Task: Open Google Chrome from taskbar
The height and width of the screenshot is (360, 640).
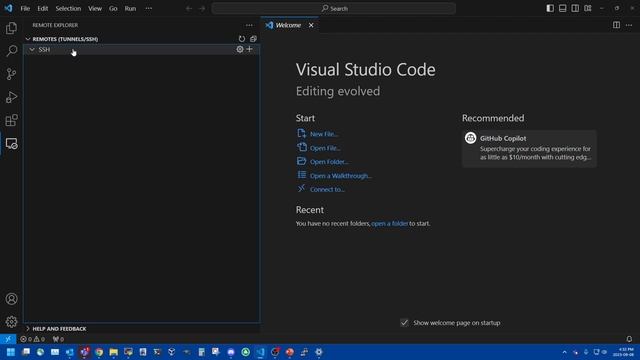Action: (x=99, y=352)
